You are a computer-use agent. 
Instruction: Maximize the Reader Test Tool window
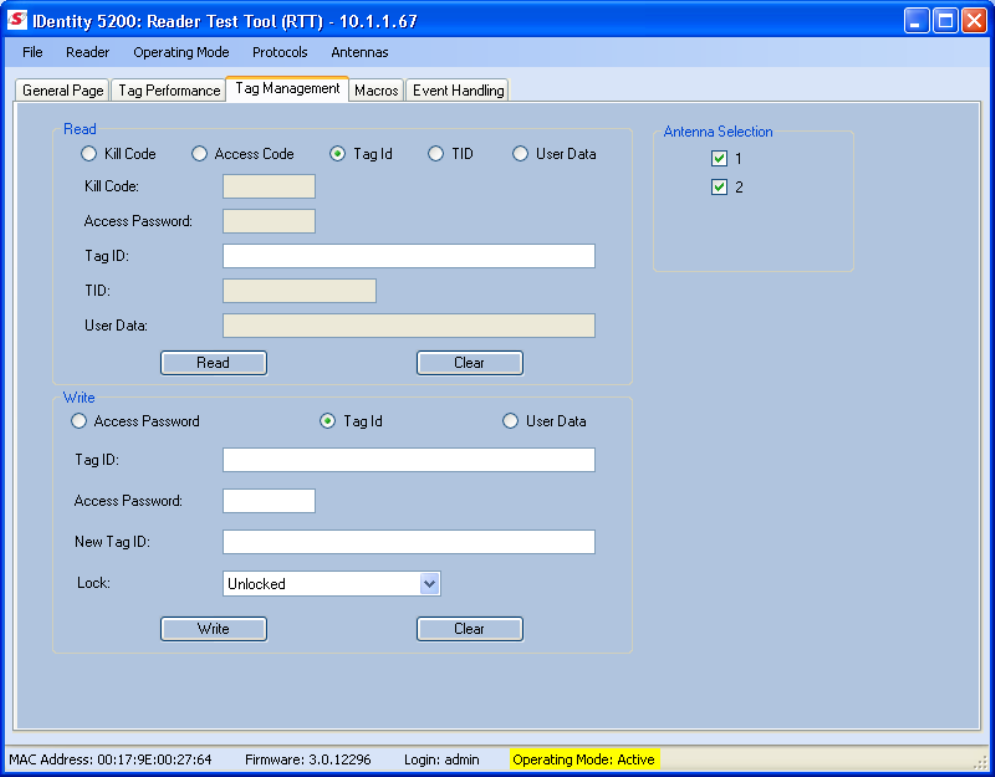(945, 21)
